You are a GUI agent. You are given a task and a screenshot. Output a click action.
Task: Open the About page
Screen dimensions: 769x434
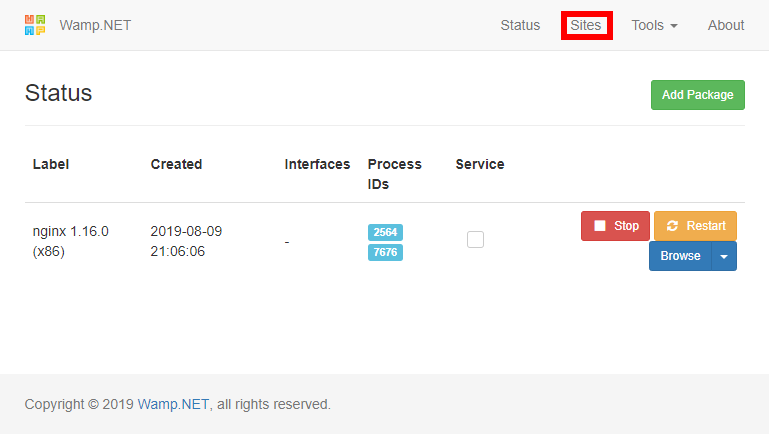pyautogui.click(x=725, y=25)
